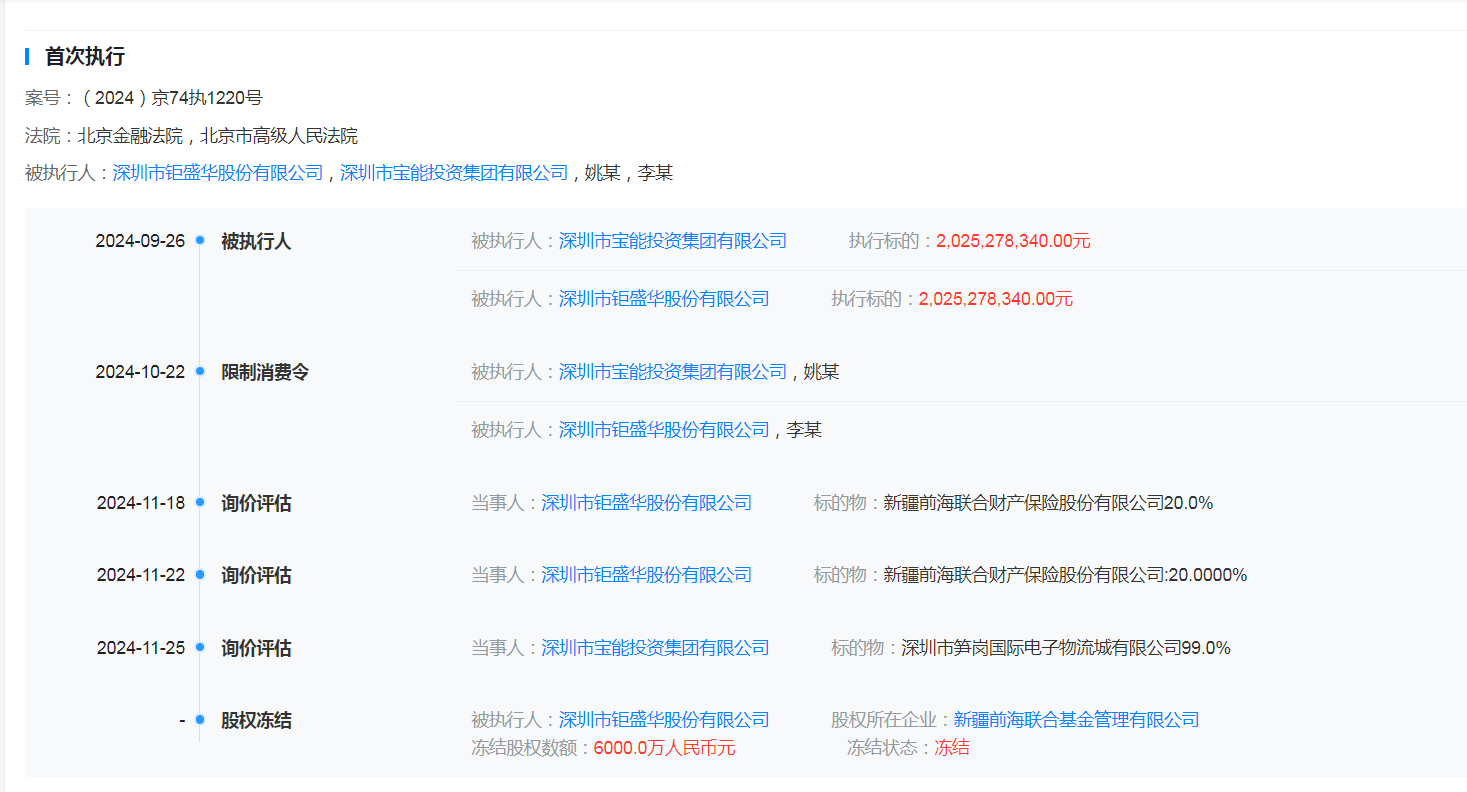Click the 2024-11-22 询价评估 timeline dot

point(200,575)
